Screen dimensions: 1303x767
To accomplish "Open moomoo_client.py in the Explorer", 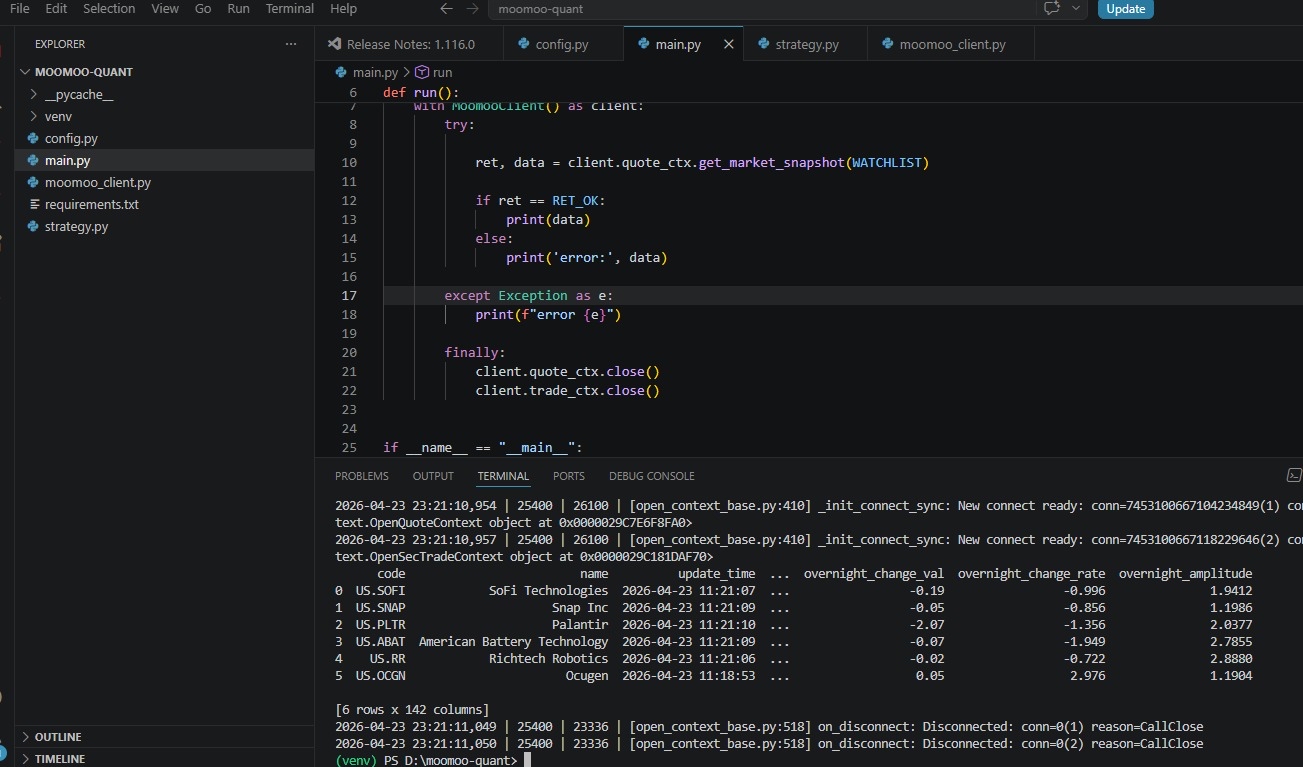I will 98,183.
